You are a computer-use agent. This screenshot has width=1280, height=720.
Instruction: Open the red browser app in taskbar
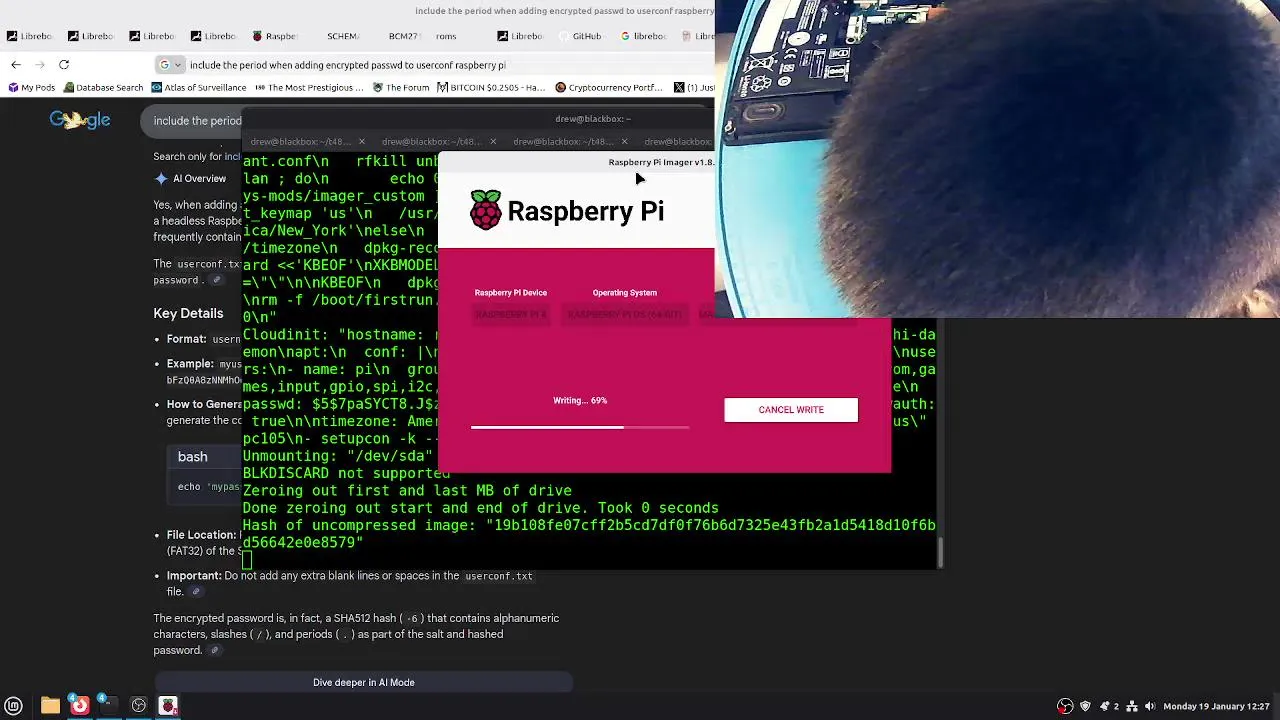(x=79, y=706)
